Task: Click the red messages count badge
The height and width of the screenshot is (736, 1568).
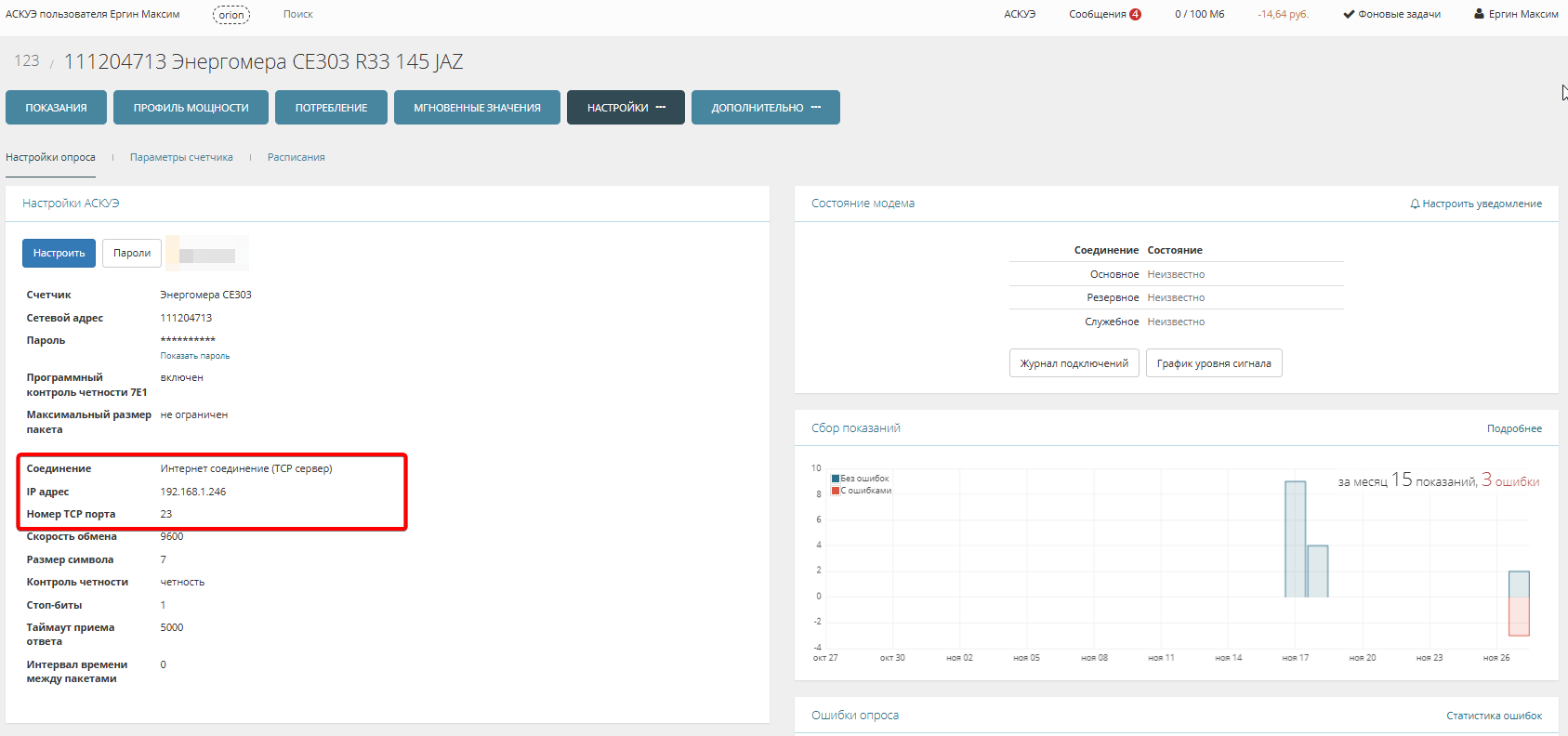Action: click(1135, 14)
